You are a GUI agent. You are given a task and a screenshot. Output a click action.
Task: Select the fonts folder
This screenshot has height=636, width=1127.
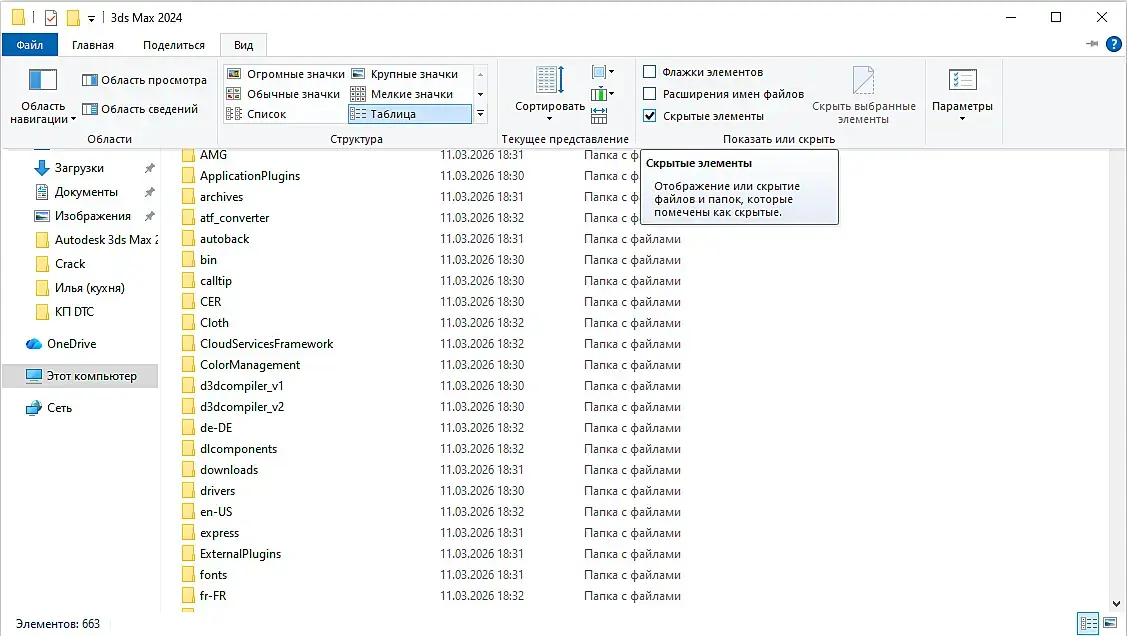coord(205,575)
